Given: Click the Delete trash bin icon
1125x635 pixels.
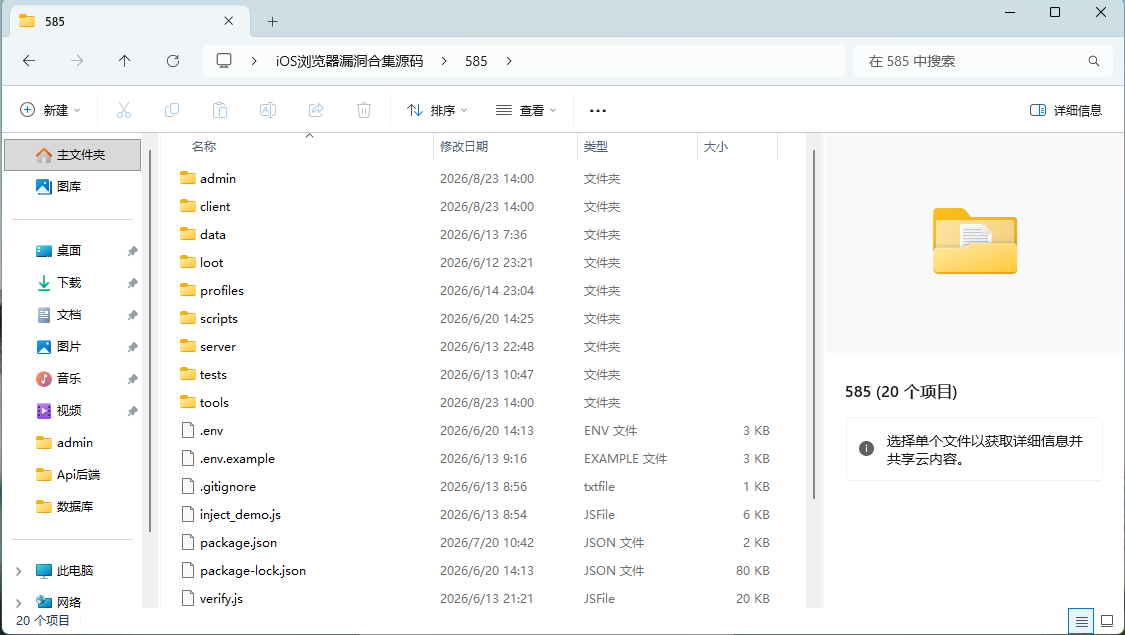Looking at the screenshot, I should point(364,110).
